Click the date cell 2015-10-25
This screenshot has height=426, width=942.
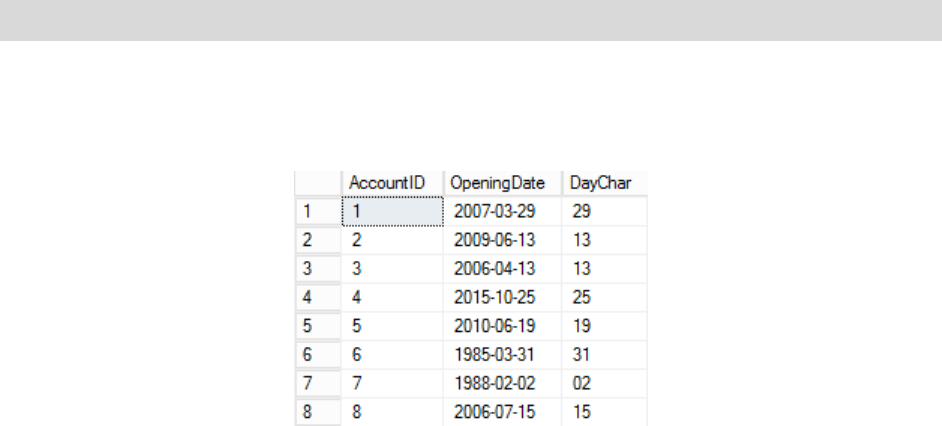[x=499, y=297]
